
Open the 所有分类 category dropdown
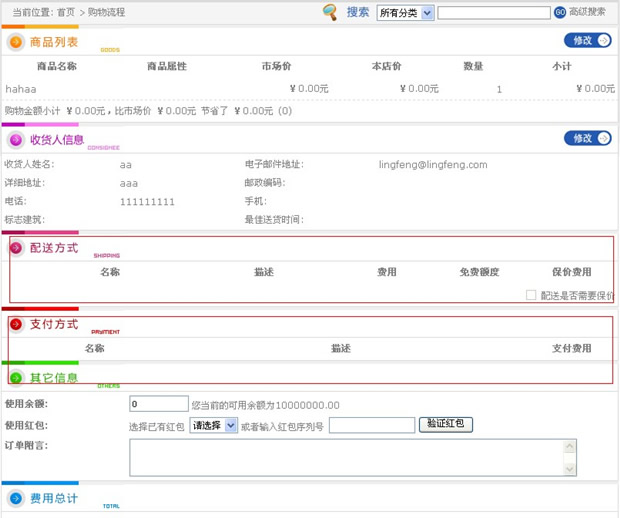pyautogui.click(x=405, y=13)
